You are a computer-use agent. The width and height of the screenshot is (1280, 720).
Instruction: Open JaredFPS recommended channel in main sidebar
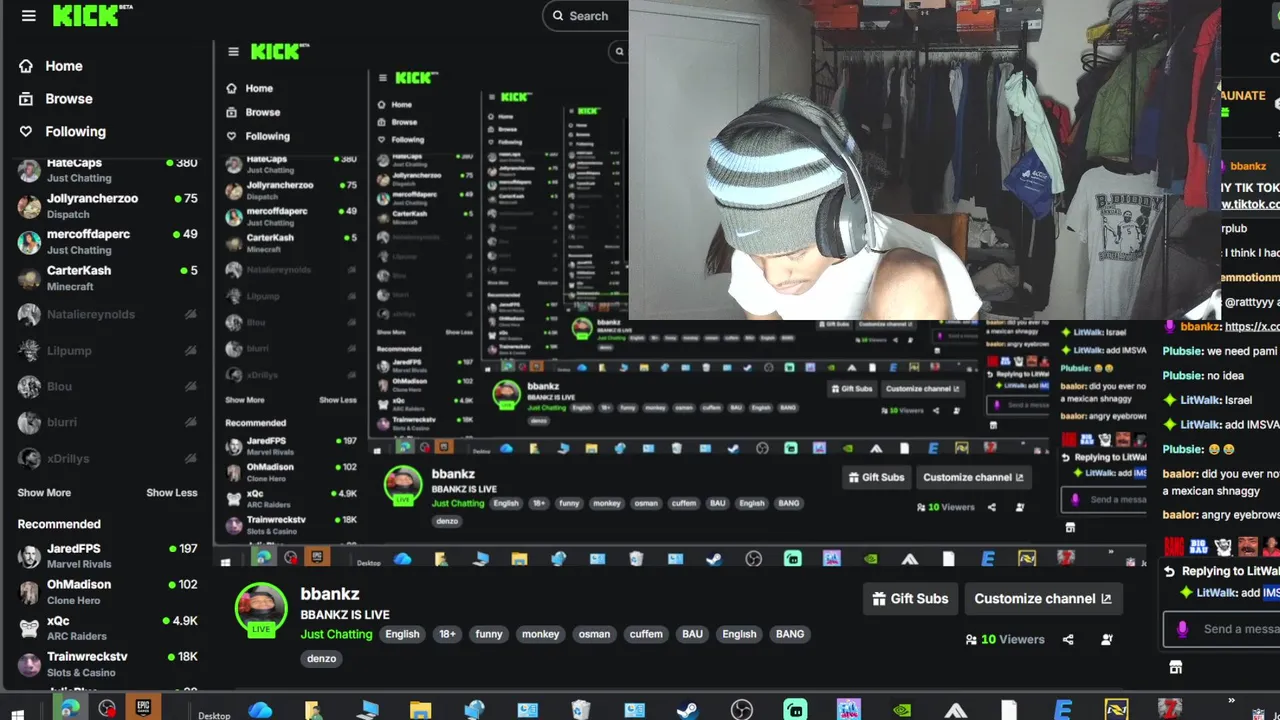tap(107, 556)
